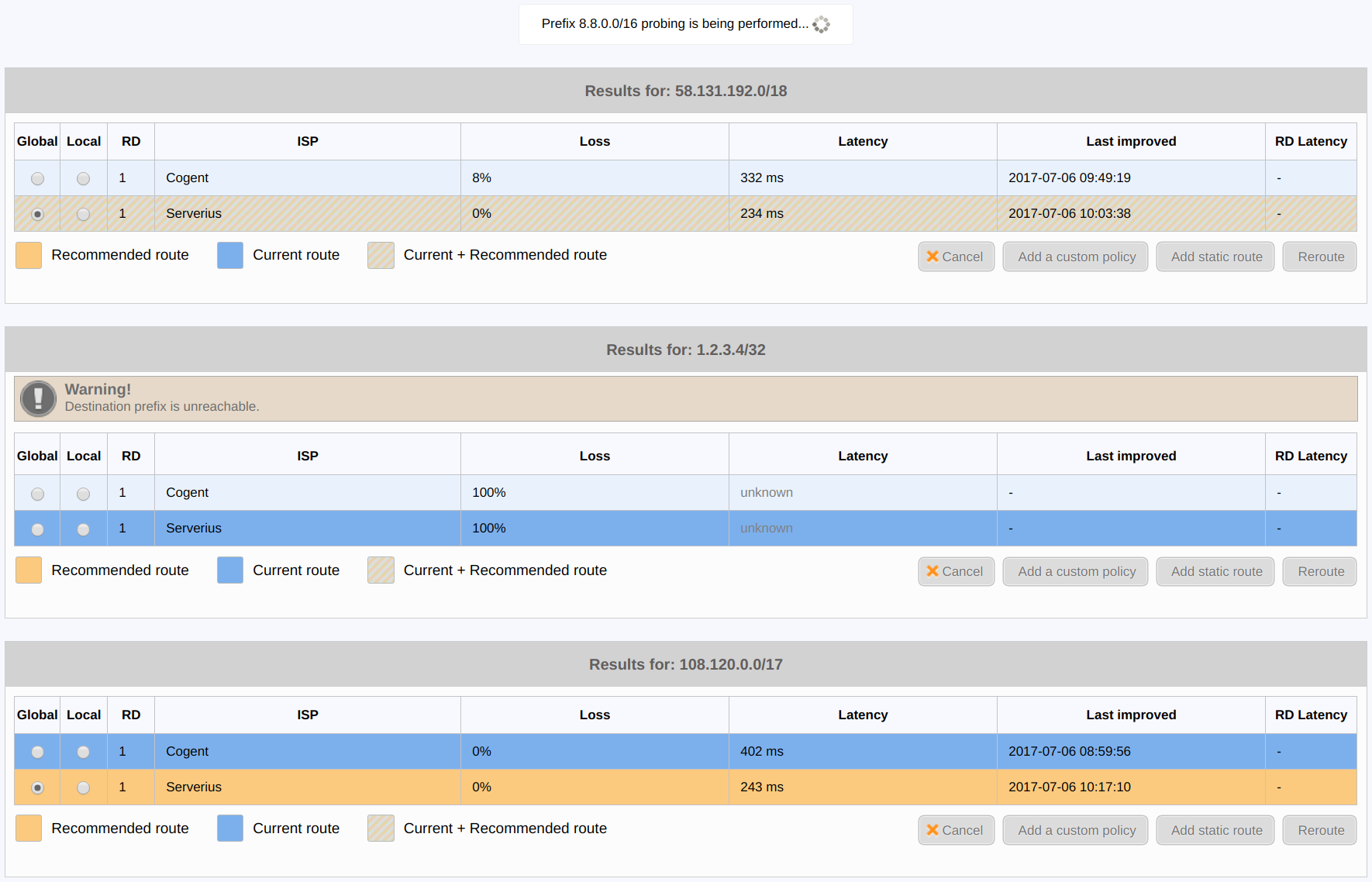Click the Last improved header in 58.131.192.0/18 table
The image size is (1372, 882).
click(x=1131, y=141)
